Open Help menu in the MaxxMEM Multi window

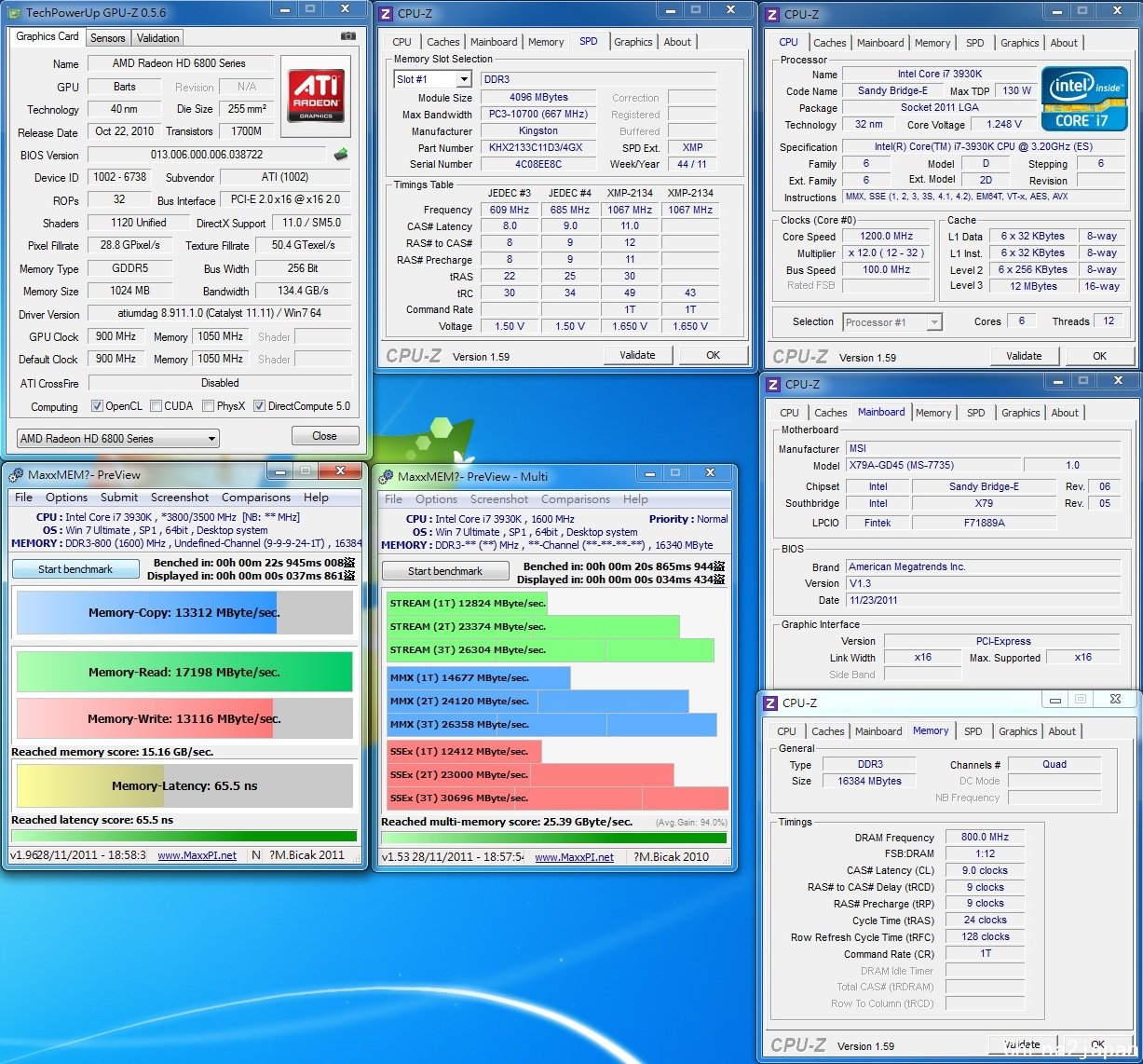pos(635,499)
